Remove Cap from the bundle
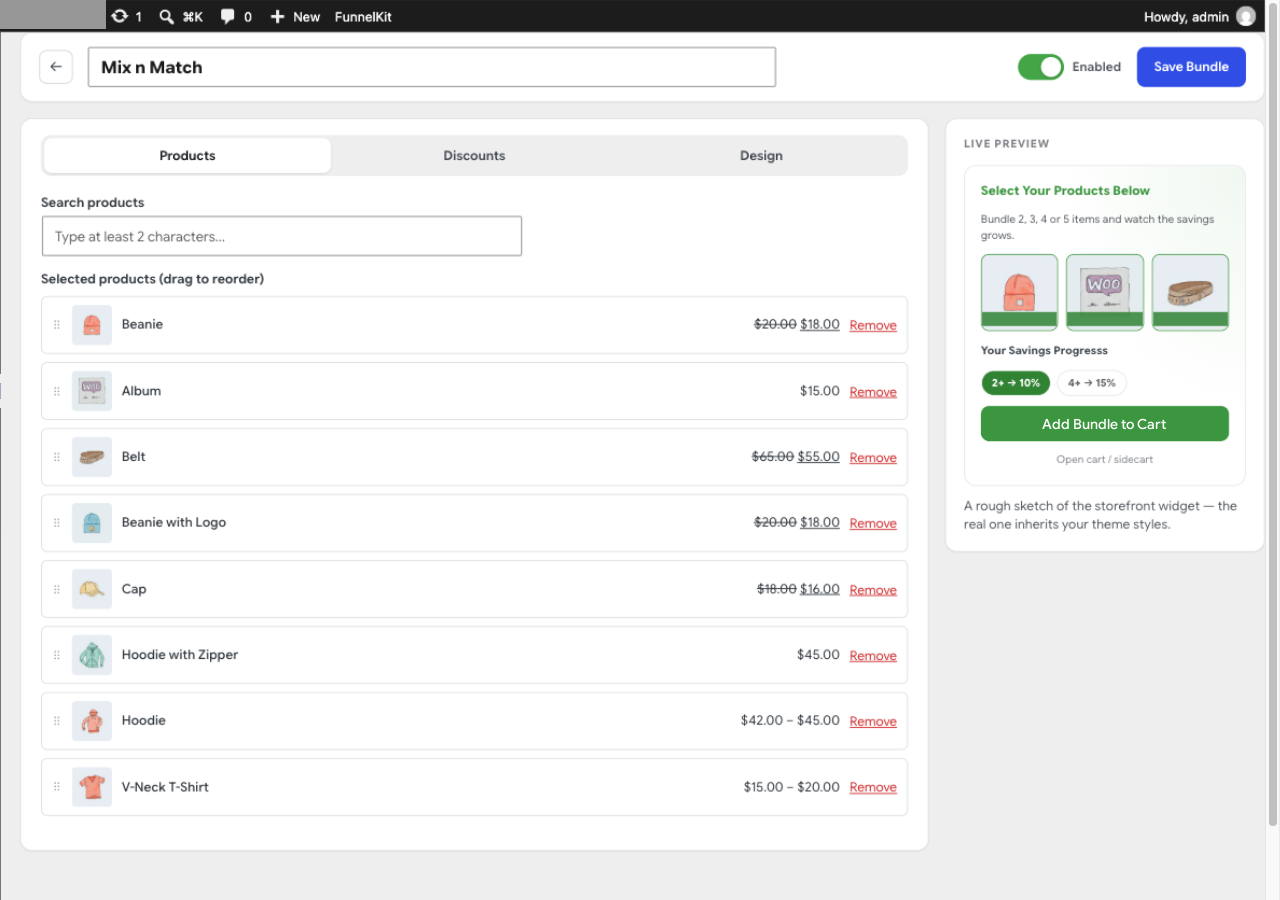This screenshot has height=900, width=1280. tap(873, 590)
